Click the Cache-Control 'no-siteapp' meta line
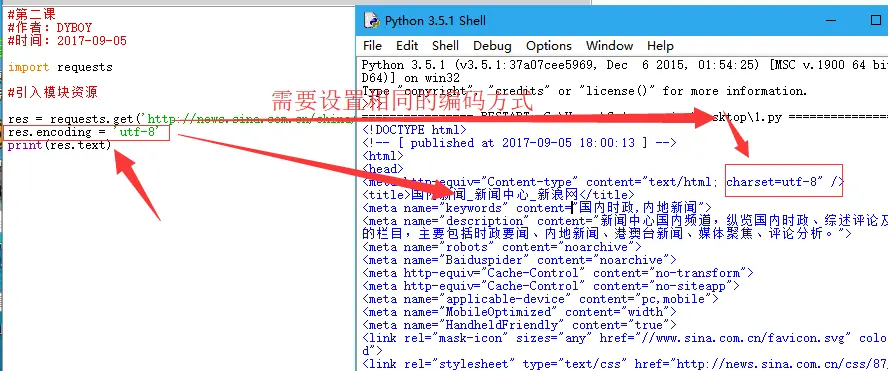Viewport: 888px width, 371px height. tap(551, 286)
